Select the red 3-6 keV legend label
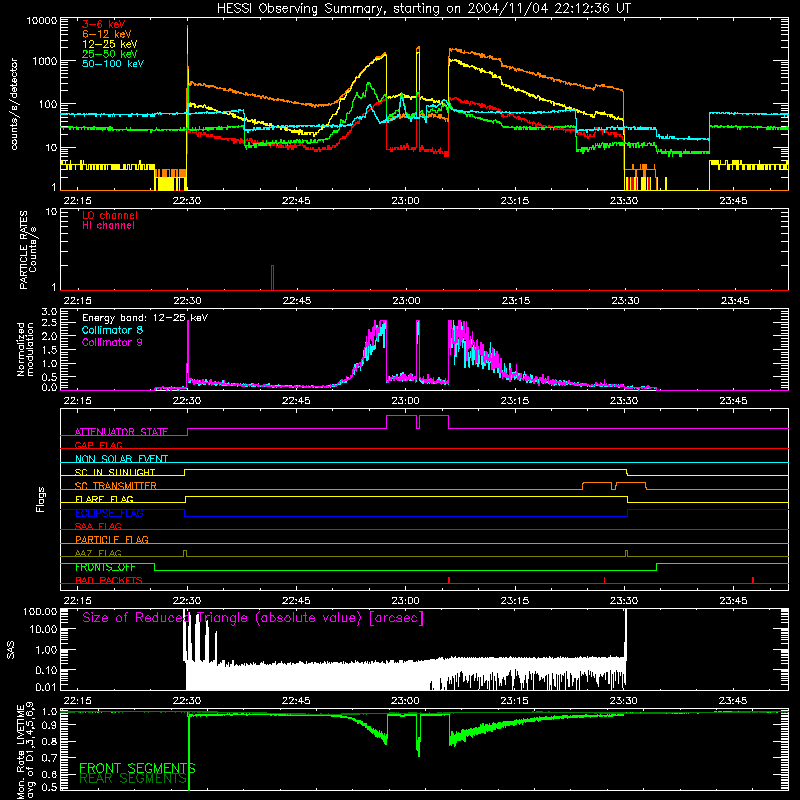 [x=103, y=24]
